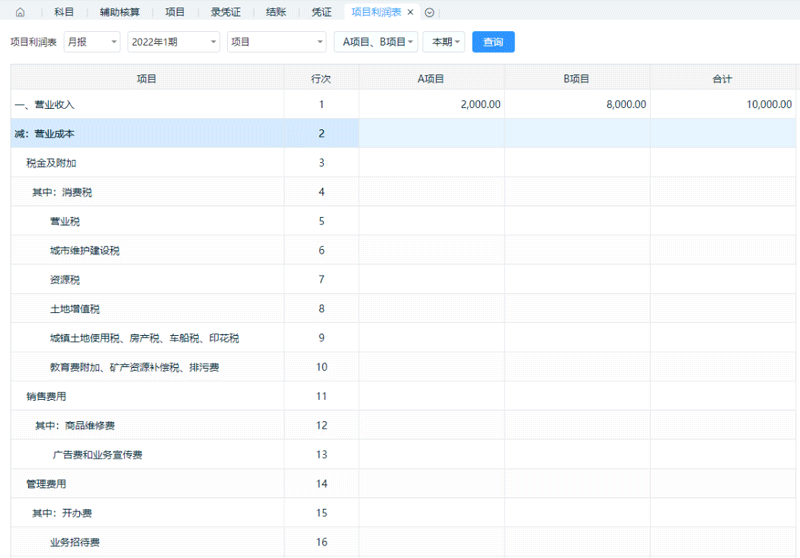Image resolution: width=800 pixels, height=558 pixels.
Task: Select the 其中：商品维修费 row
Action: pyautogui.click(x=403, y=425)
